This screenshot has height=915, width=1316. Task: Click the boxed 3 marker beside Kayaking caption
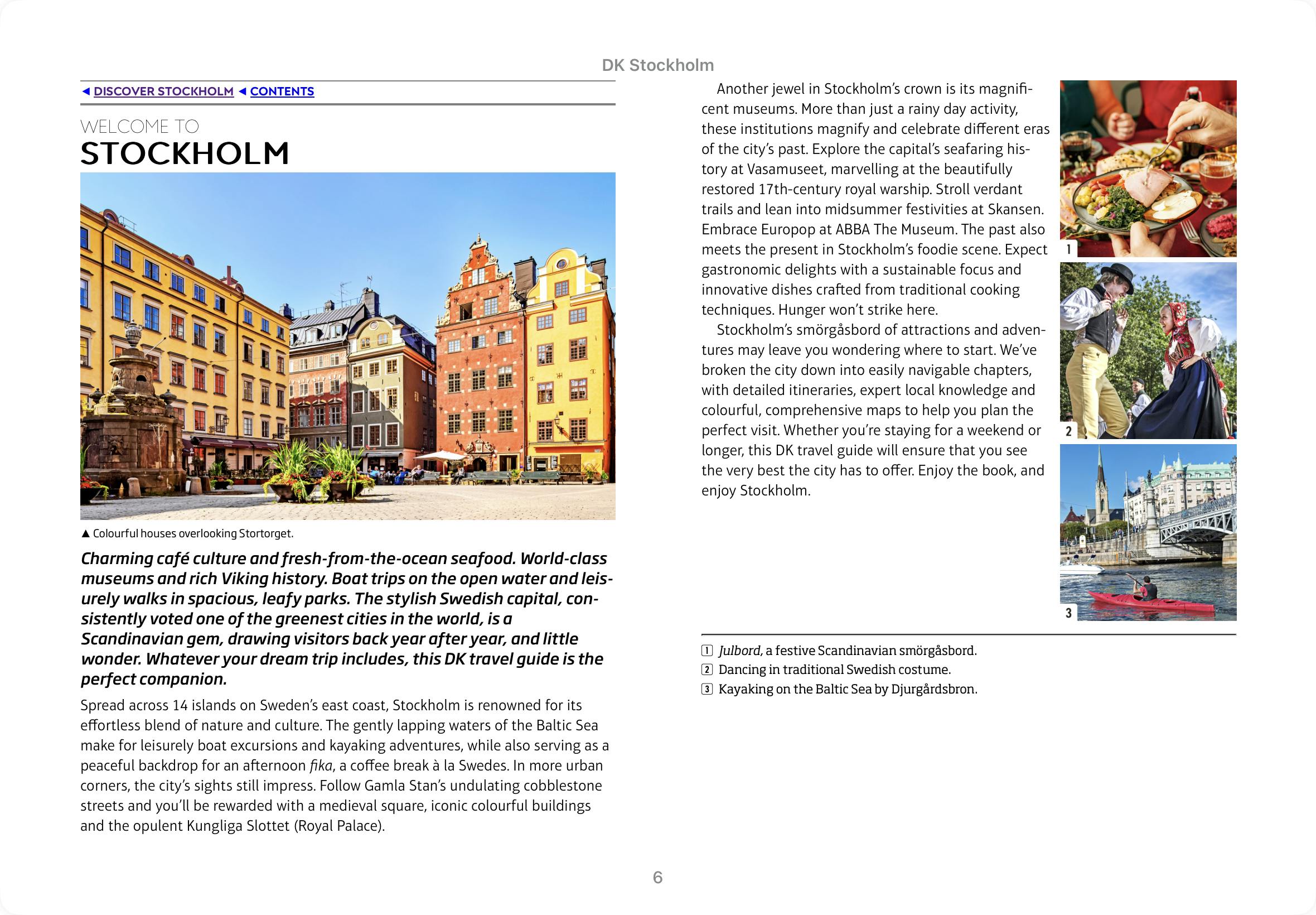coord(707,689)
